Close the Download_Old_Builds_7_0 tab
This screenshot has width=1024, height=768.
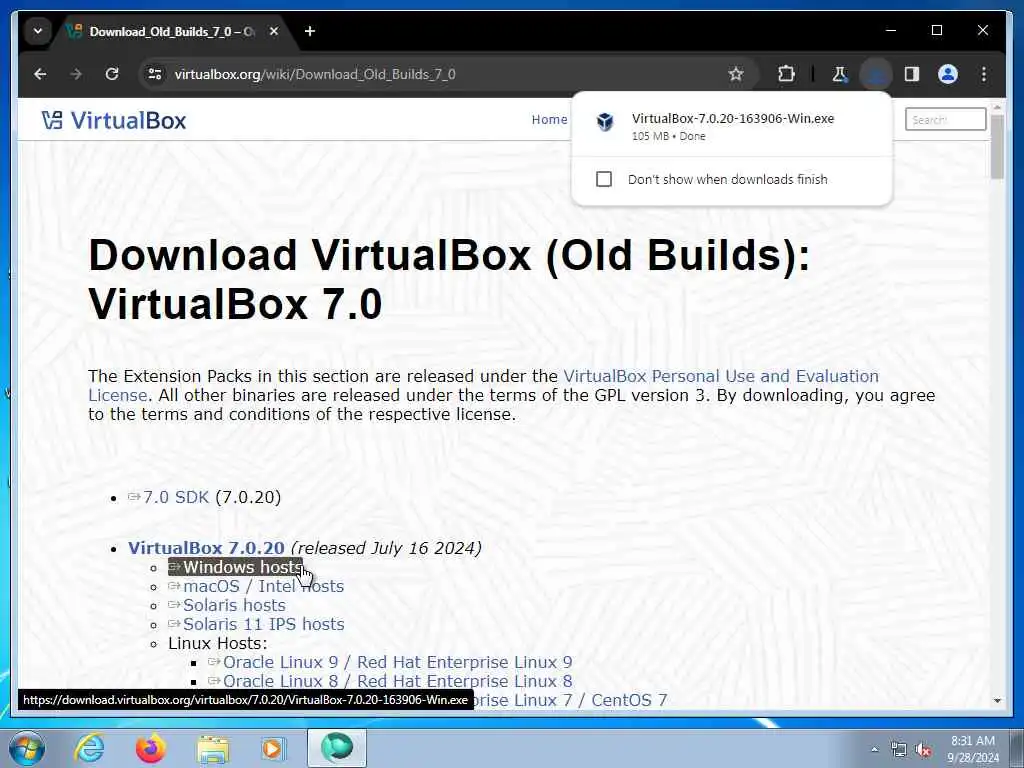[274, 31]
